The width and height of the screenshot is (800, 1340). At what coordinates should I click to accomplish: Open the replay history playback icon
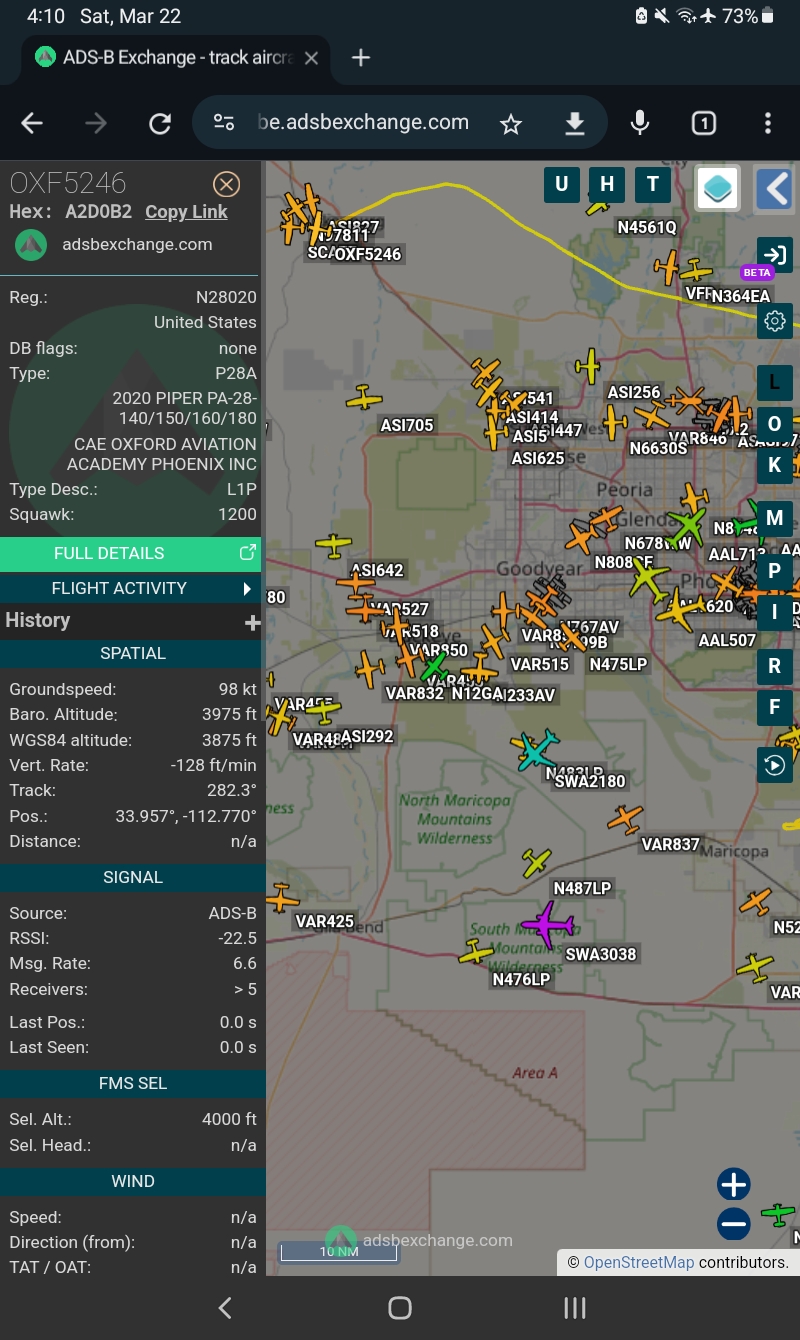(x=775, y=765)
